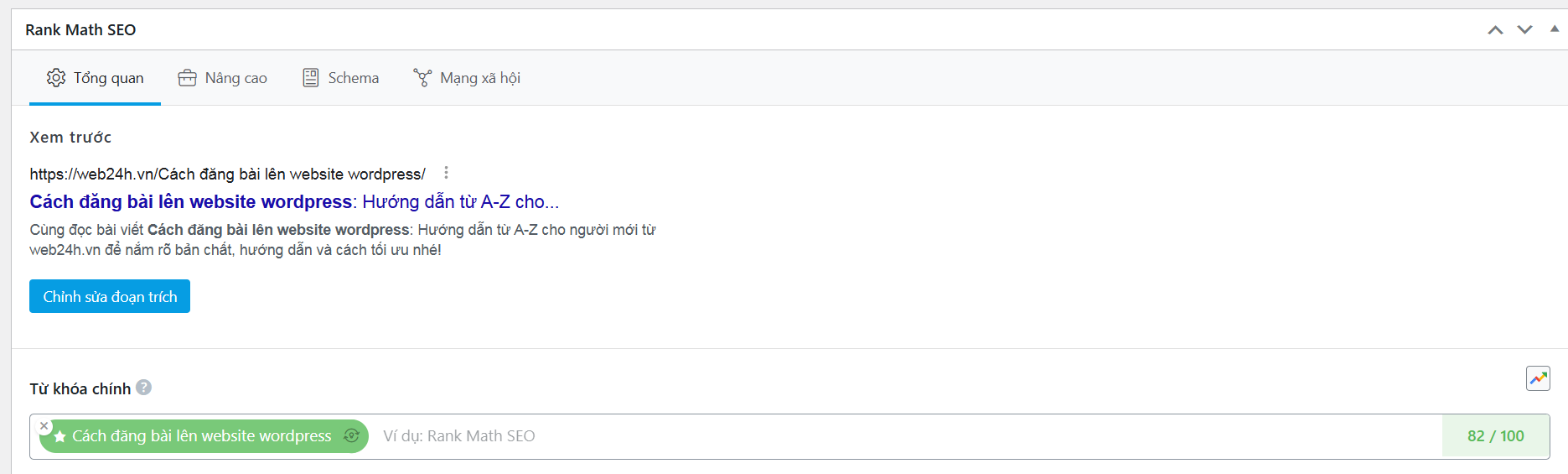This screenshot has height=474, width=1568.
Task: Click the help icon beside Từ khóa chính
Action: [144, 388]
